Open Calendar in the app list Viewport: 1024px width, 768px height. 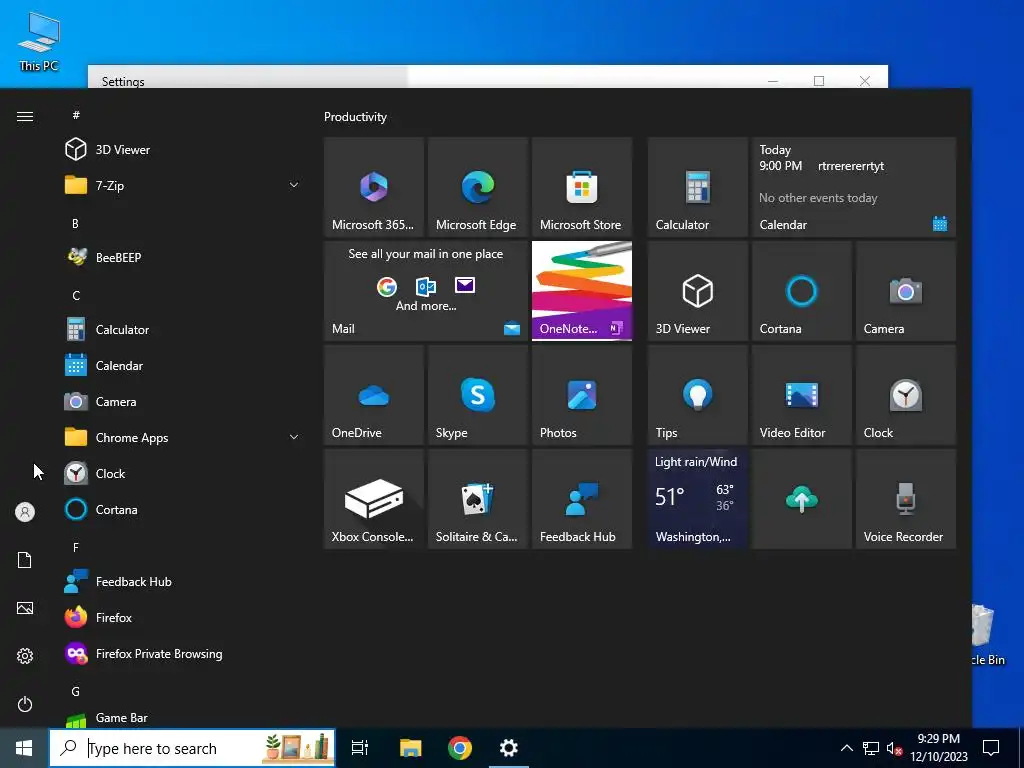pos(183,365)
